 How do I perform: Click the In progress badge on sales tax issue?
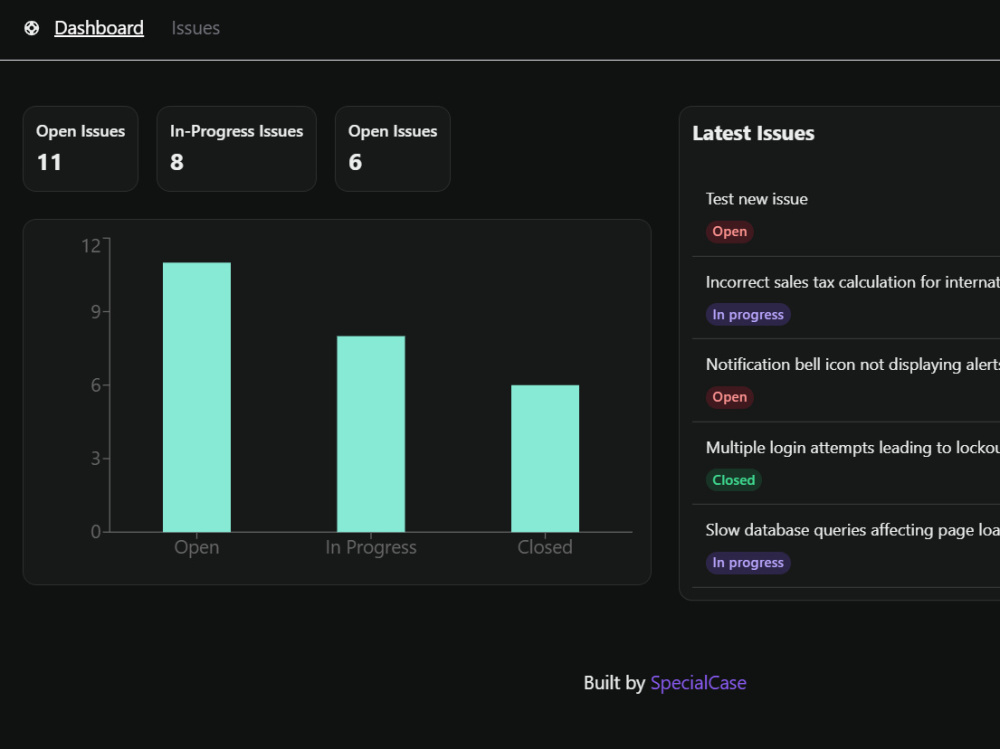click(748, 314)
